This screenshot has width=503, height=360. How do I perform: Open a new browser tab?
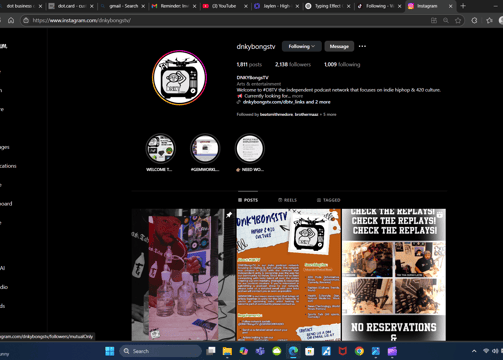click(x=463, y=6)
